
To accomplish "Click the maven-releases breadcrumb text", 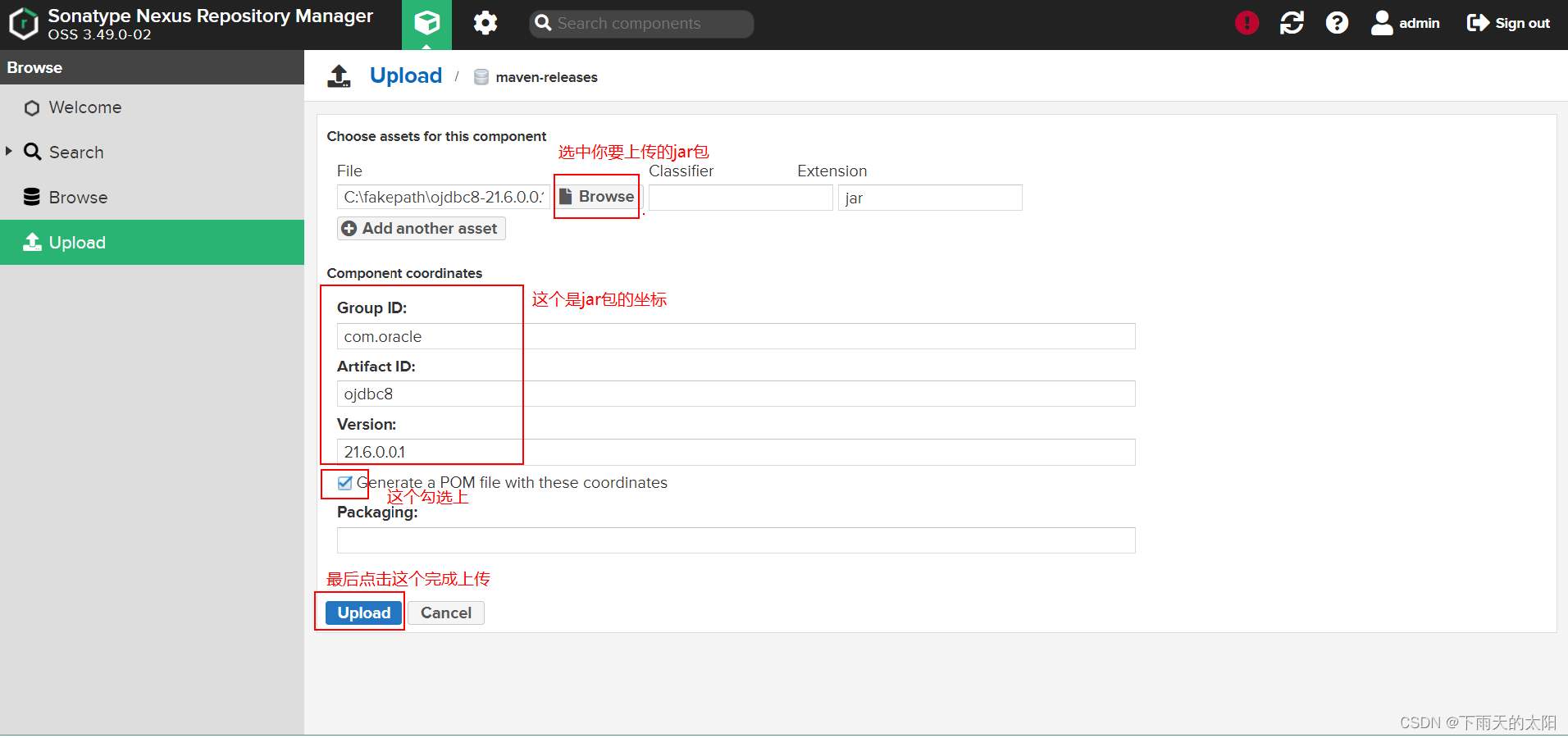I will 547,77.
